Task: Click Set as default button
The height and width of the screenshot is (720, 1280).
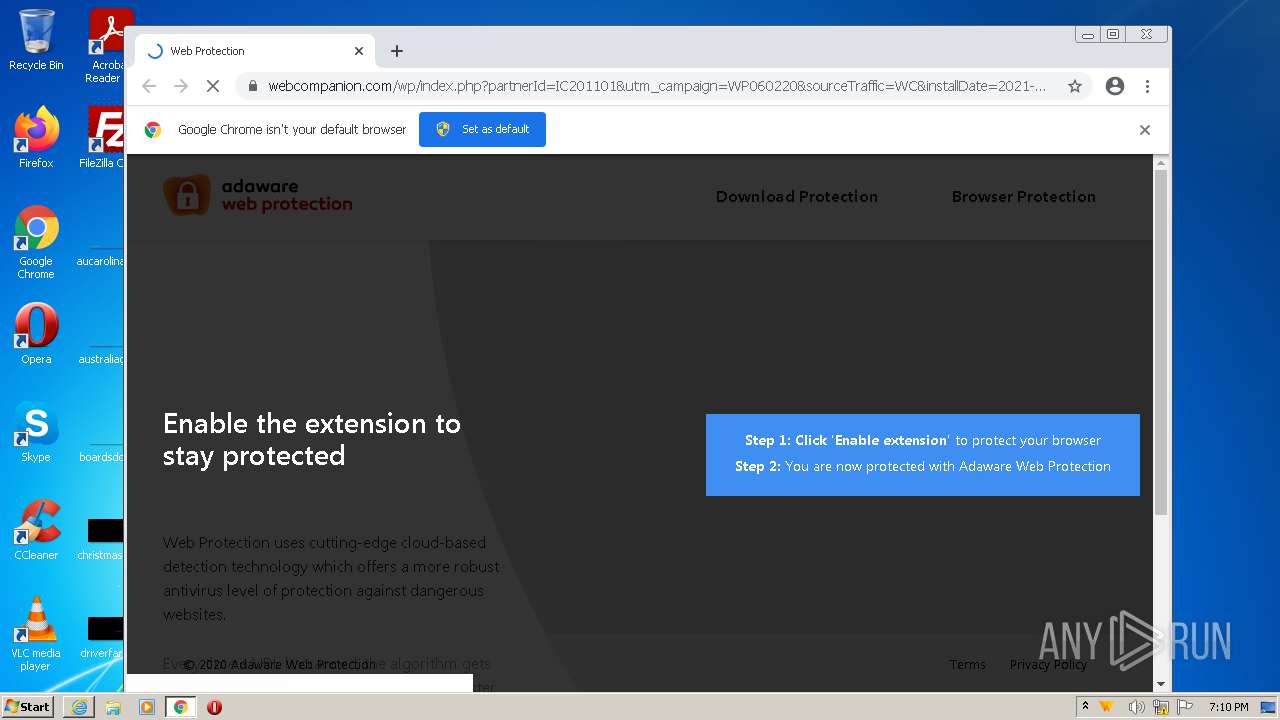Action: click(x=482, y=129)
